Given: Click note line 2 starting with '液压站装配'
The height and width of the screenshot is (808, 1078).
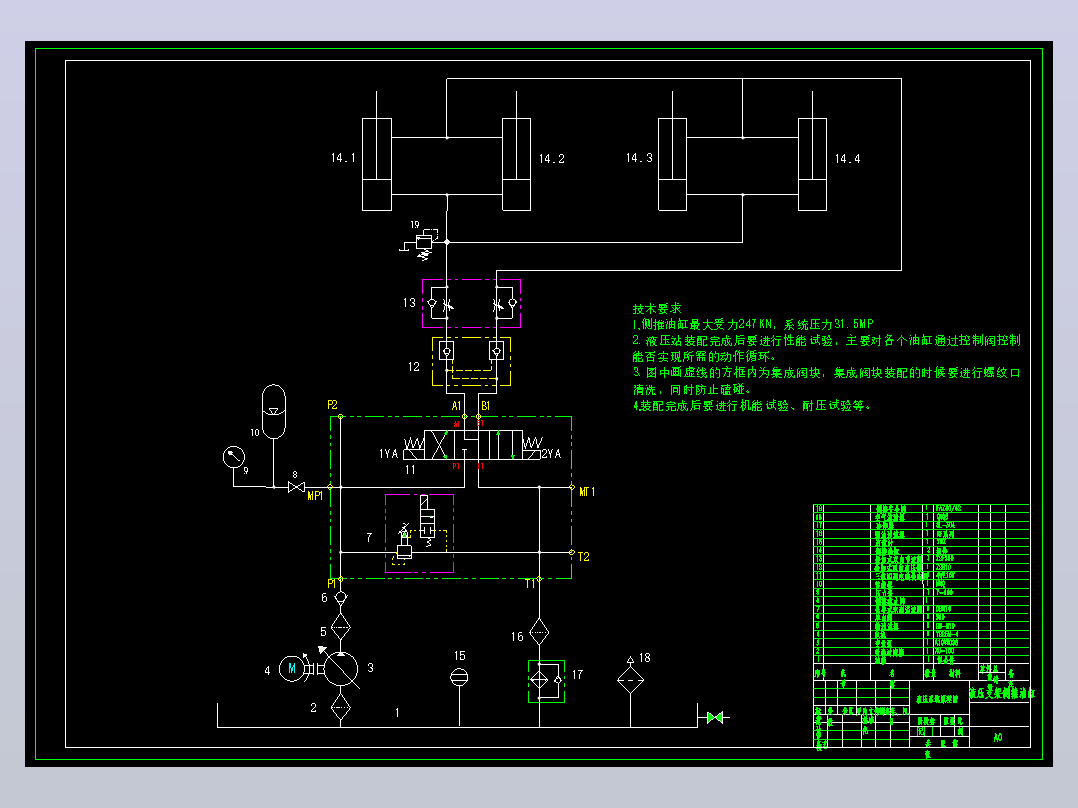Looking at the screenshot, I should (x=826, y=348).
